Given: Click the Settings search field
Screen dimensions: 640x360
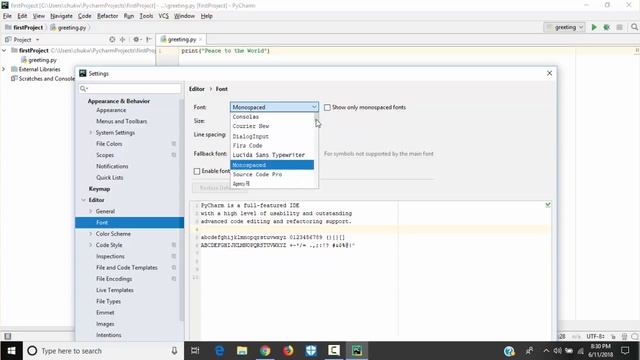Looking at the screenshot, I should pos(130,89).
